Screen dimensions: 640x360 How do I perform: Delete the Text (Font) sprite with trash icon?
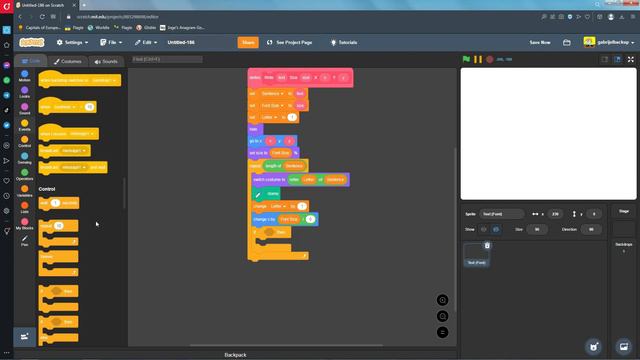tap(487, 245)
